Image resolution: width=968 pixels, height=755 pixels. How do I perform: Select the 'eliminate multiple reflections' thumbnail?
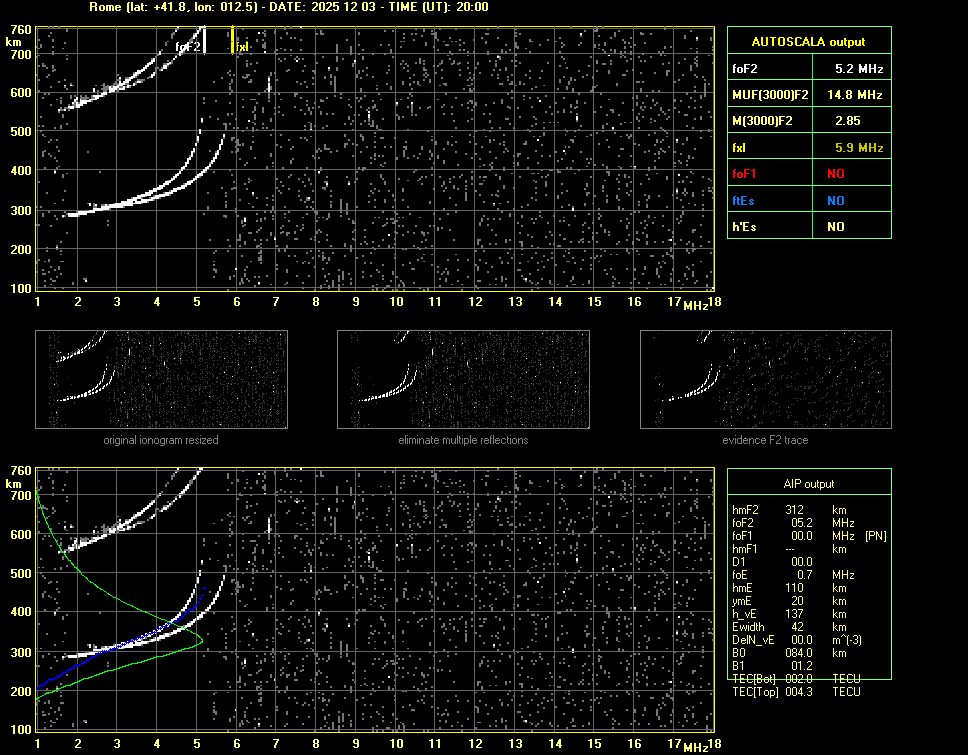[x=463, y=380]
